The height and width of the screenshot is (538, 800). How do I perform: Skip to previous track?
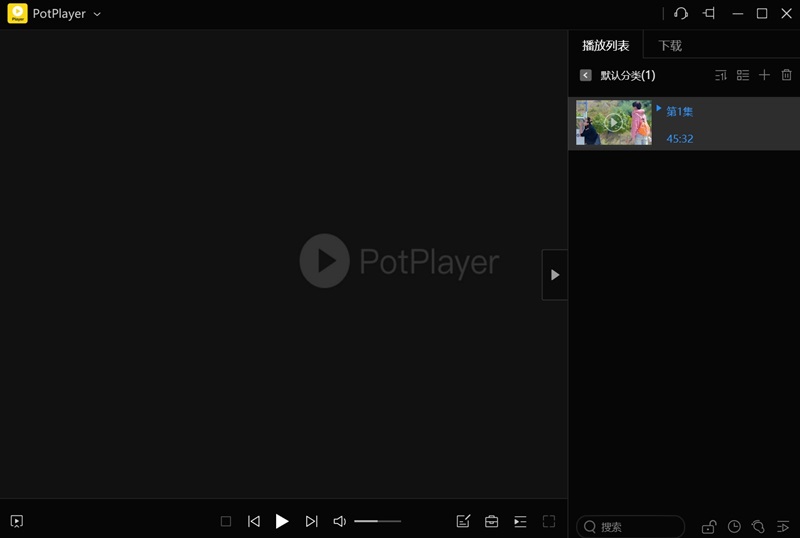pyautogui.click(x=254, y=521)
